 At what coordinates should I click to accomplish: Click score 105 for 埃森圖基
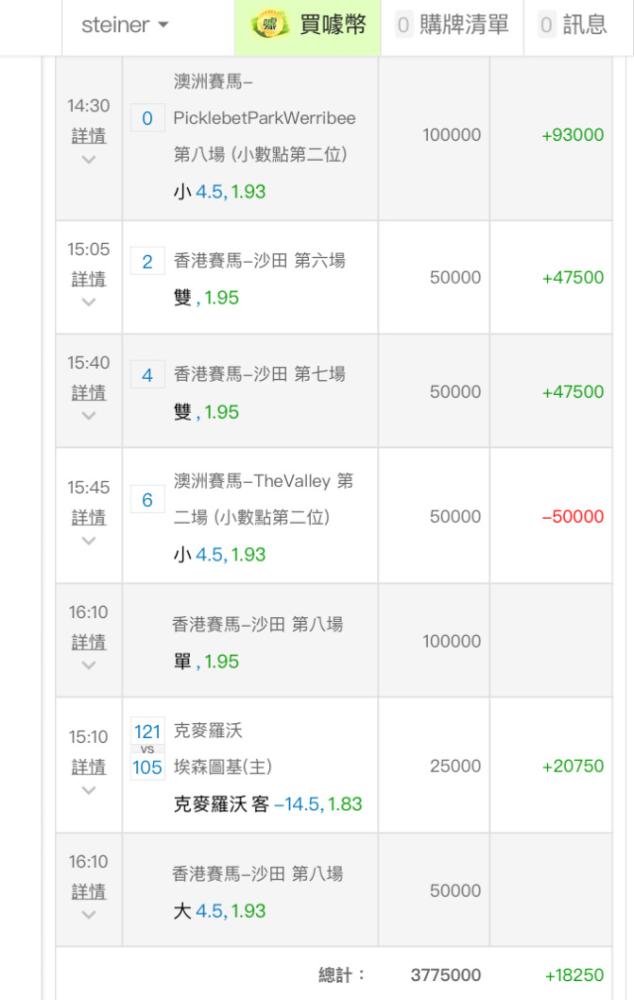(x=147, y=768)
